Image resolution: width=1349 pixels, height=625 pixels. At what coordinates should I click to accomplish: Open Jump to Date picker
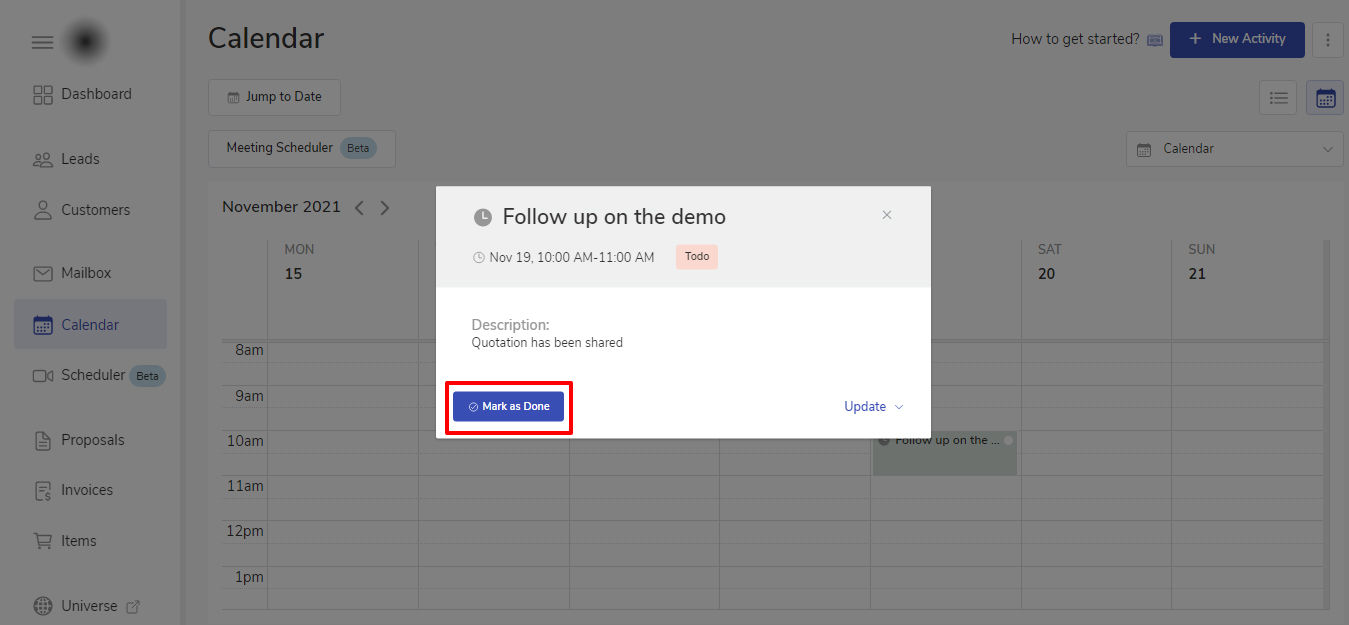pyautogui.click(x=274, y=97)
